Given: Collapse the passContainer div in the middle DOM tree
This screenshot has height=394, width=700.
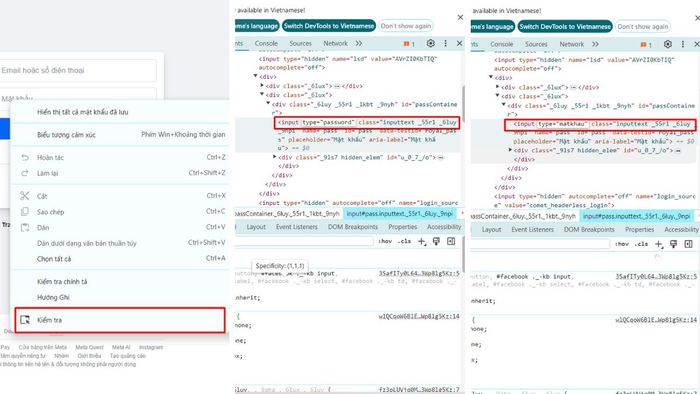Looking at the screenshot, I should tap(268, 104).
